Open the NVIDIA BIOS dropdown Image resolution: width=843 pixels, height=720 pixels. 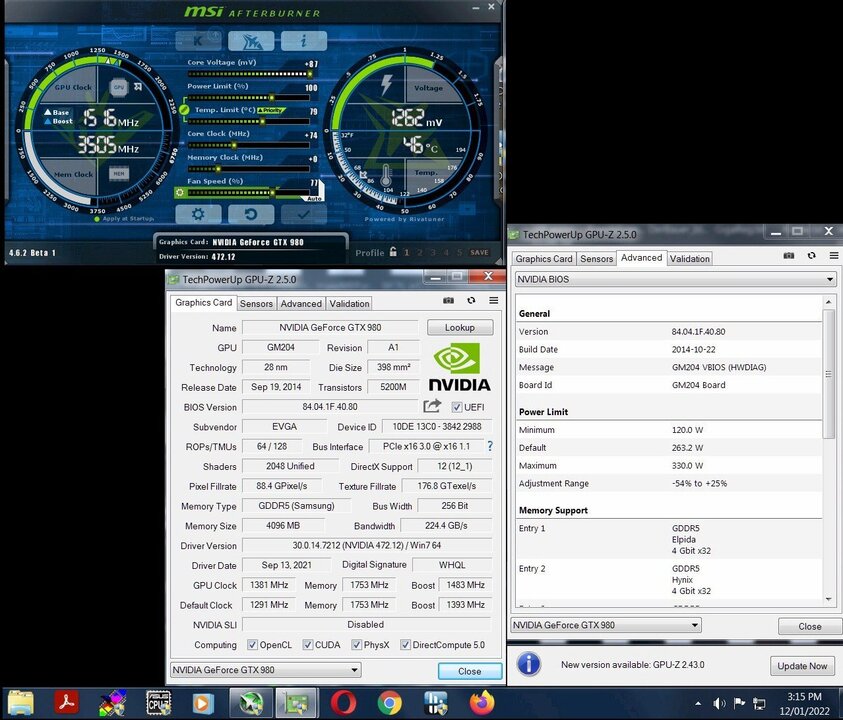[675, 279]
